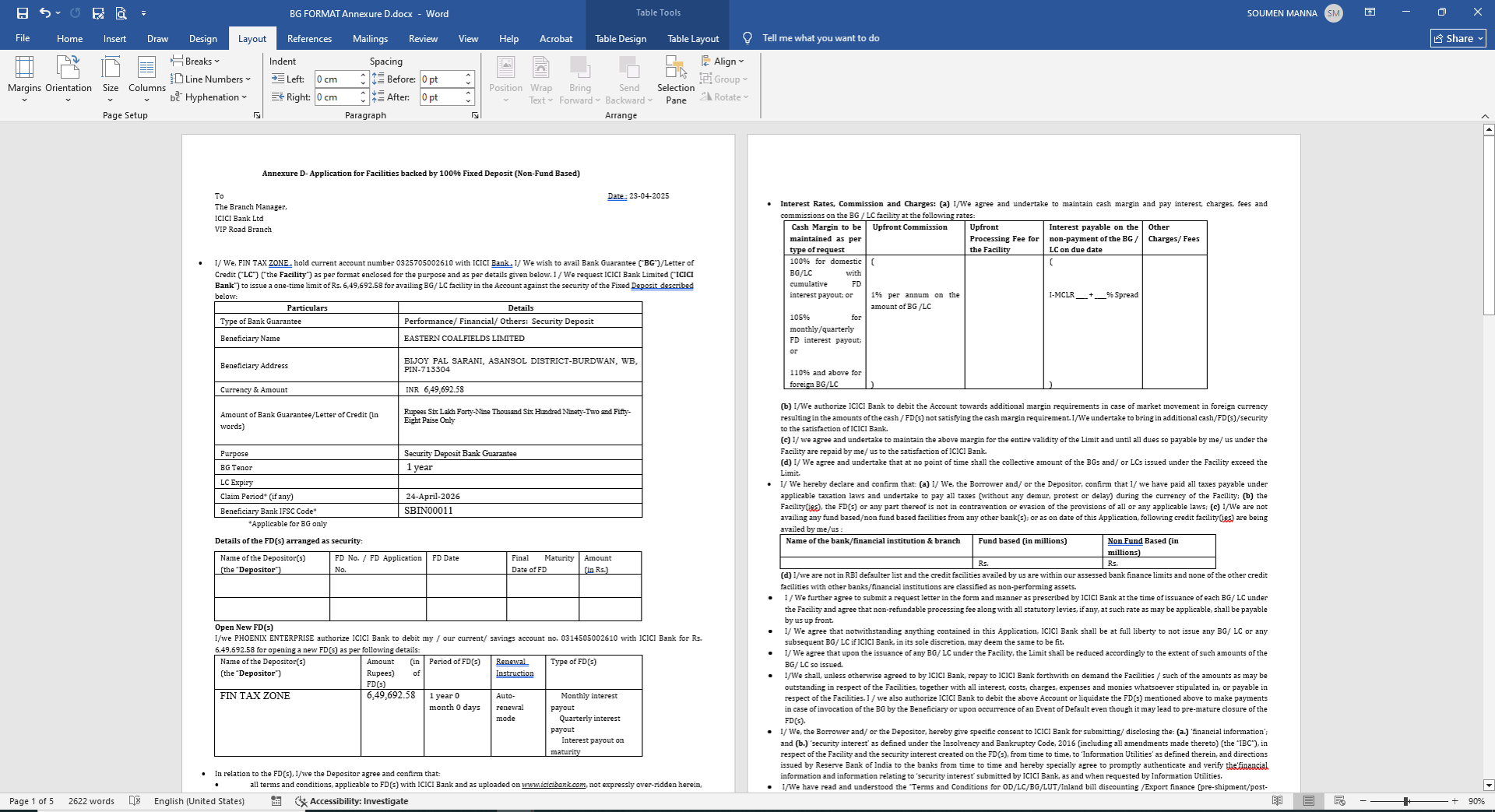The width and height of the screenshot is (1495, 812).
Task: Decrease the Indent Right value with down arrow
Action: click(x=363, y=101)
